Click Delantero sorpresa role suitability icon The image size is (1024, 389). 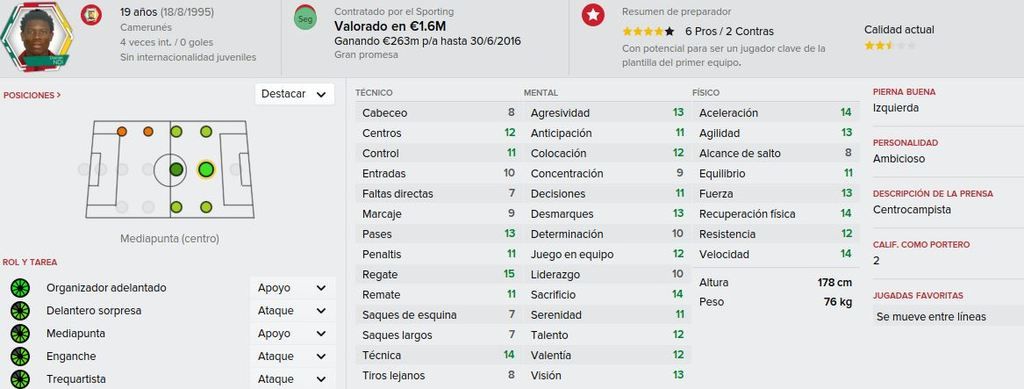20,311
